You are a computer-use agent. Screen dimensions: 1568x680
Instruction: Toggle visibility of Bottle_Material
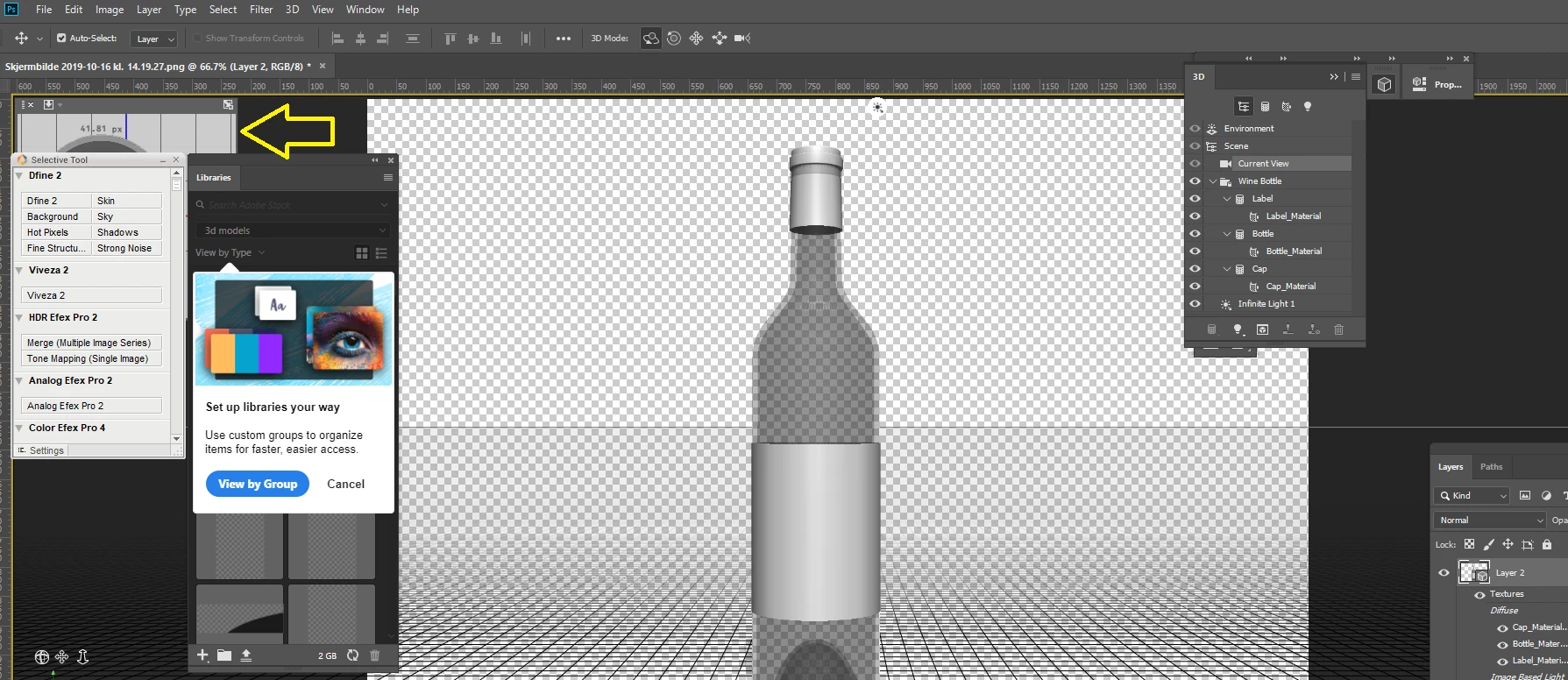[x=1195, y=251]
